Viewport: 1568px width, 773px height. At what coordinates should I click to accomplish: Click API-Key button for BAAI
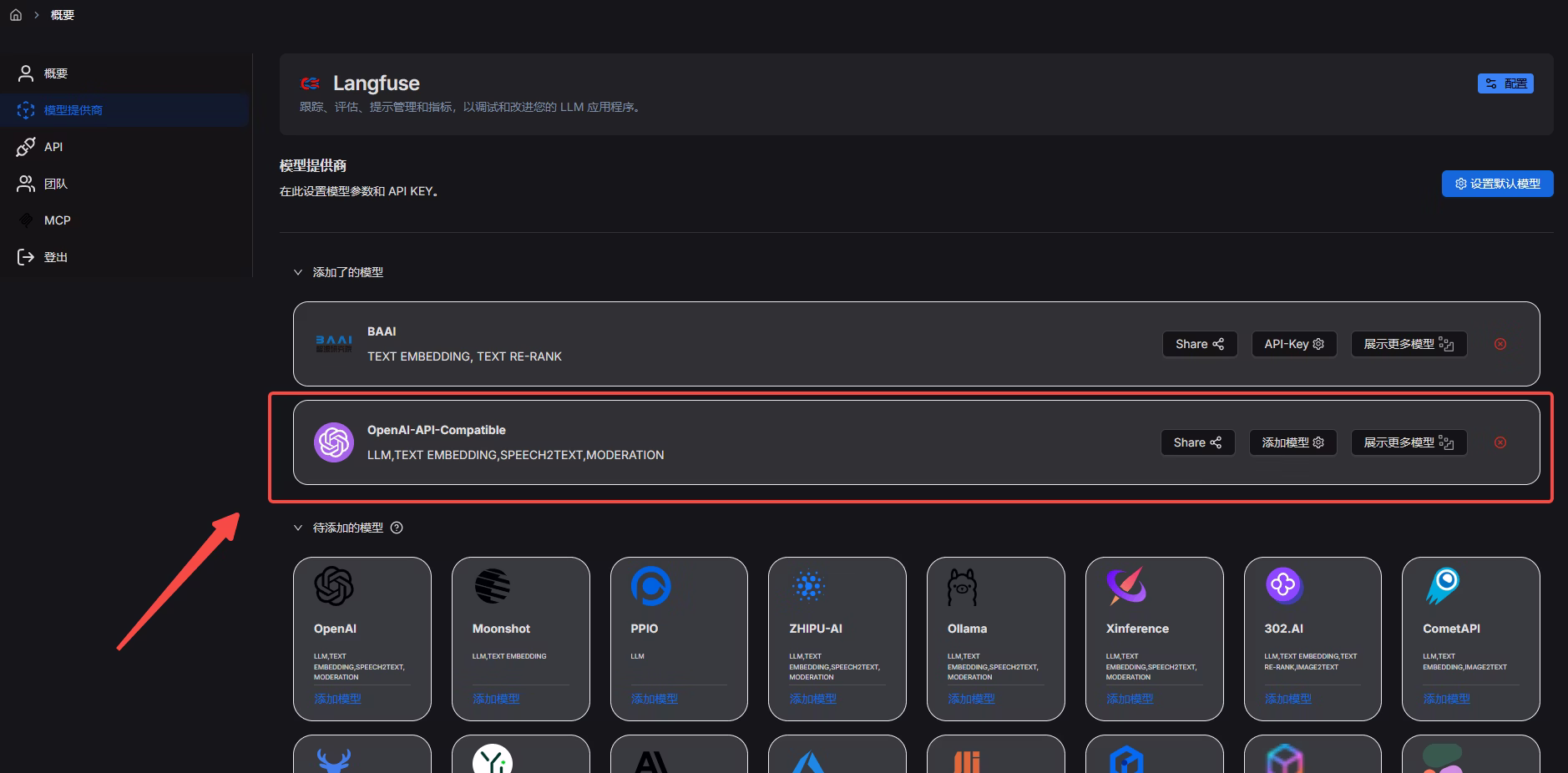click(1294, 344)
